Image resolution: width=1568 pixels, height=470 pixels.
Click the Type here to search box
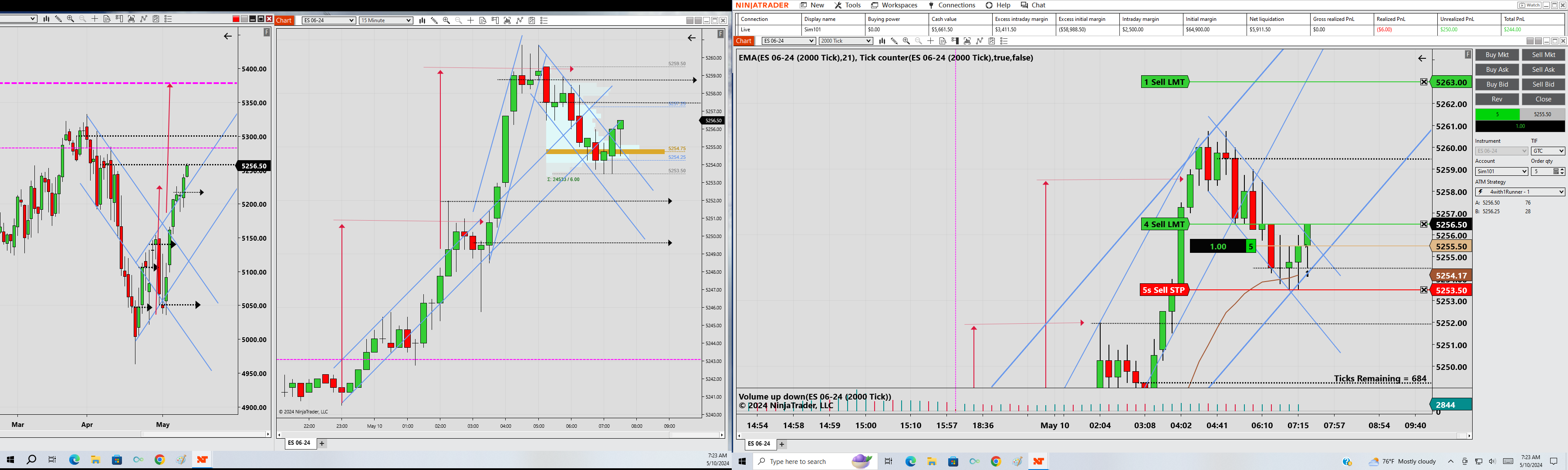pos(815,461)
